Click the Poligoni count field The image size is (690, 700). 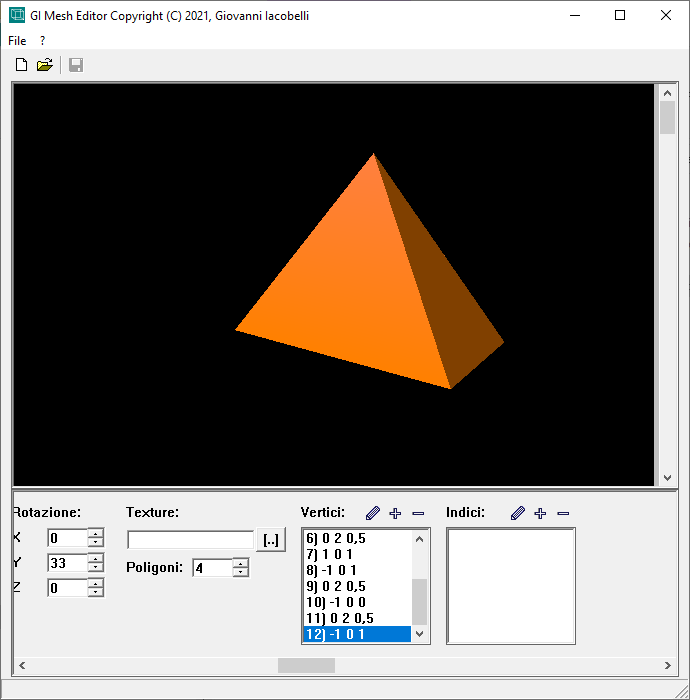212,568
